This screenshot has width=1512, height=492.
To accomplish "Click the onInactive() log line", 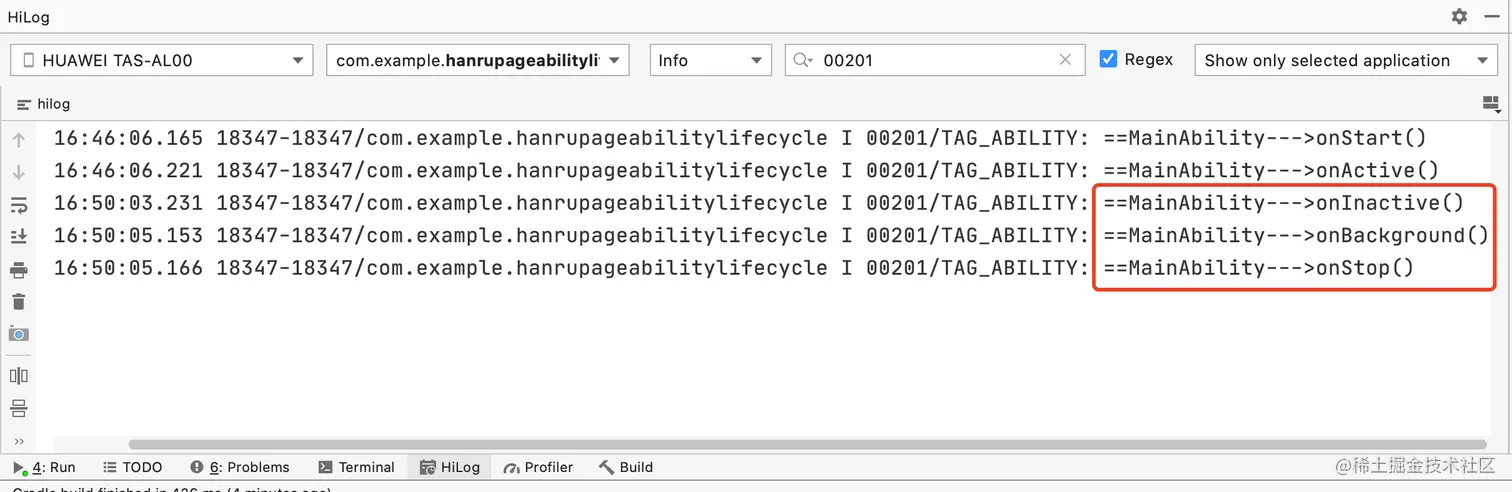I will point(759,203).
